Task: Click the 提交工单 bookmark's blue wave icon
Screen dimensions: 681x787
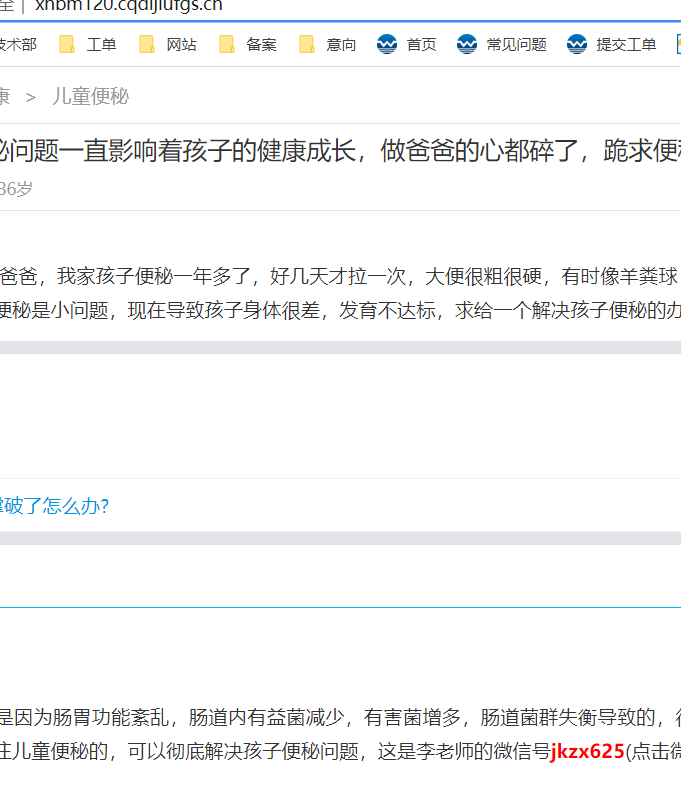Action: click(x=577, y=44)
